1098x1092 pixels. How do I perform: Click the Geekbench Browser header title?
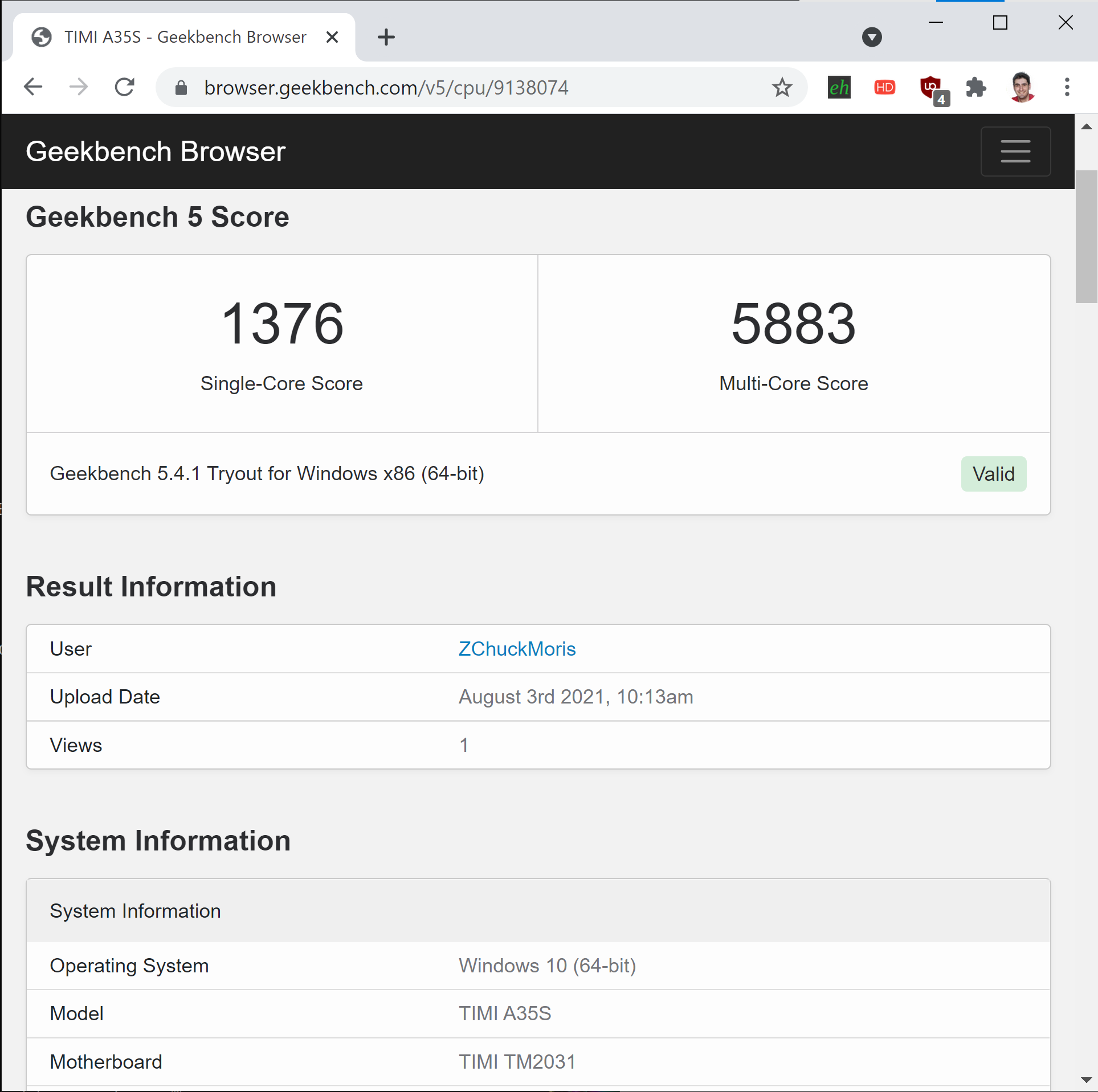pyautogui.click(x=156, y=152)
